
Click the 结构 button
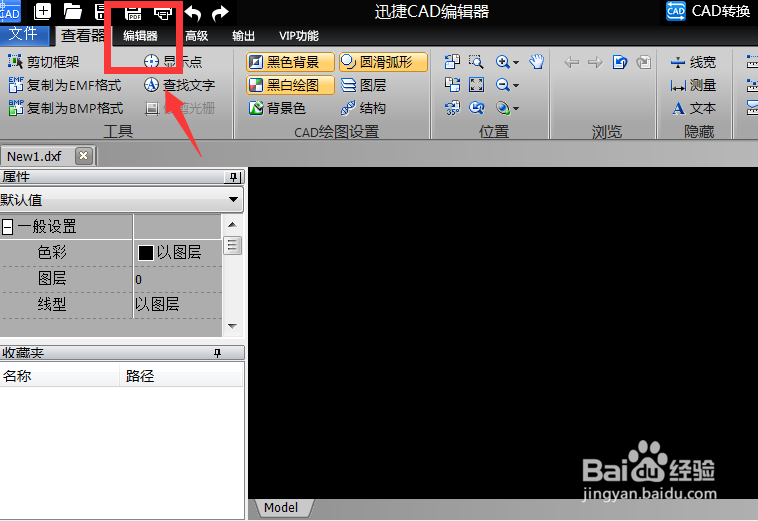(x=364, y=108)
